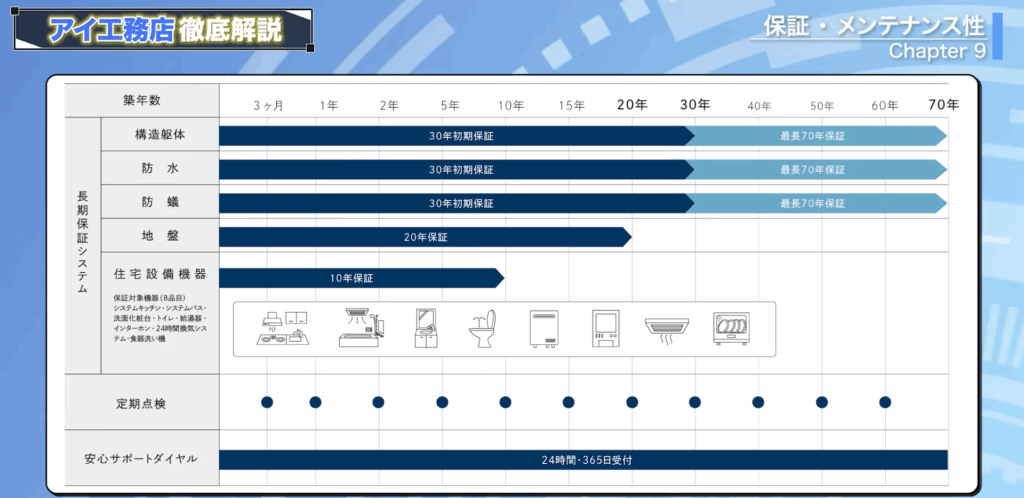Click the 30年 inspection dot
Screen dimensions: 1024x498
pyautogui.click(x=695, y=402)
